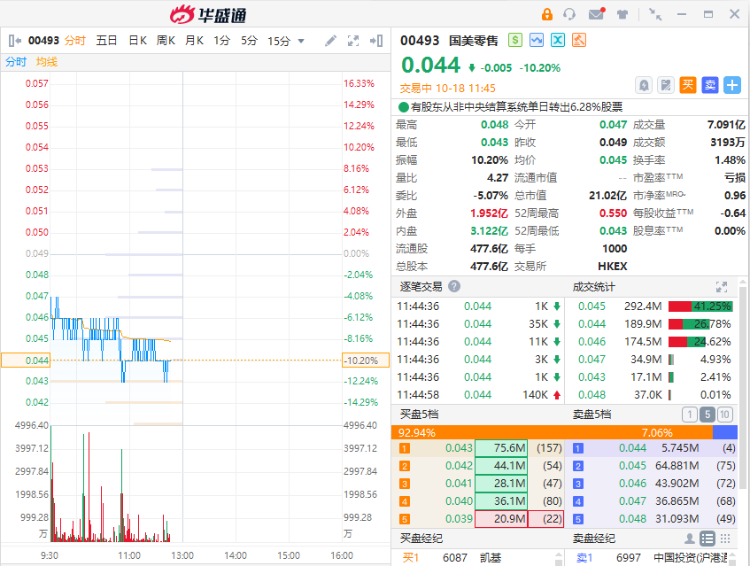The width and height of the screenshot is (750, 566).
Task: Click the 0.044 price axis marker
Action: [26, 360]
